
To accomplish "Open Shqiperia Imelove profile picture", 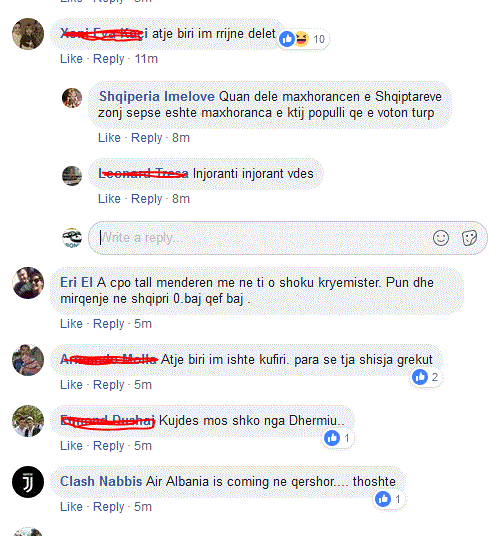I will [72, 98].
